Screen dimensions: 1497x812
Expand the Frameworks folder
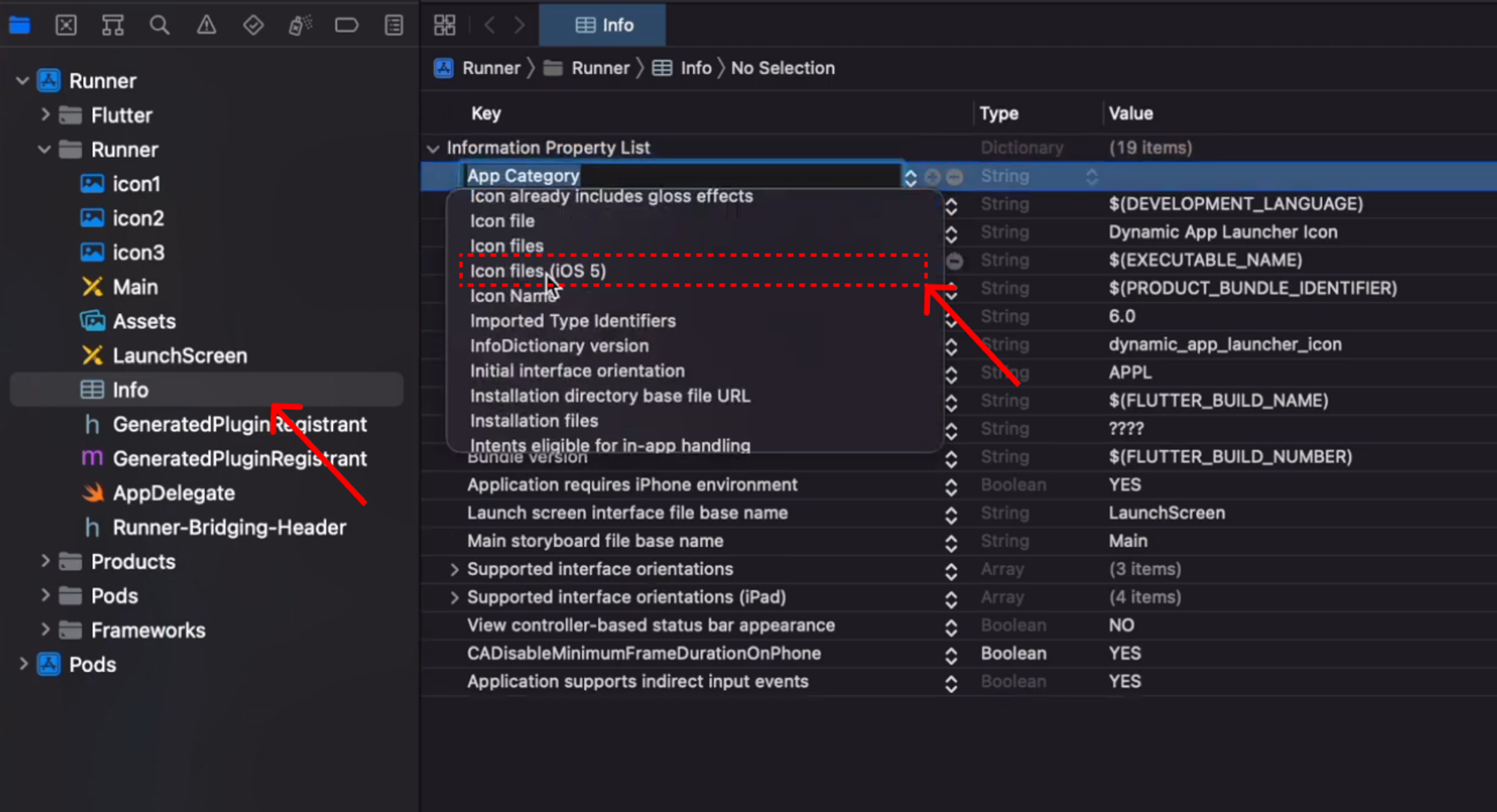(45, 630)
